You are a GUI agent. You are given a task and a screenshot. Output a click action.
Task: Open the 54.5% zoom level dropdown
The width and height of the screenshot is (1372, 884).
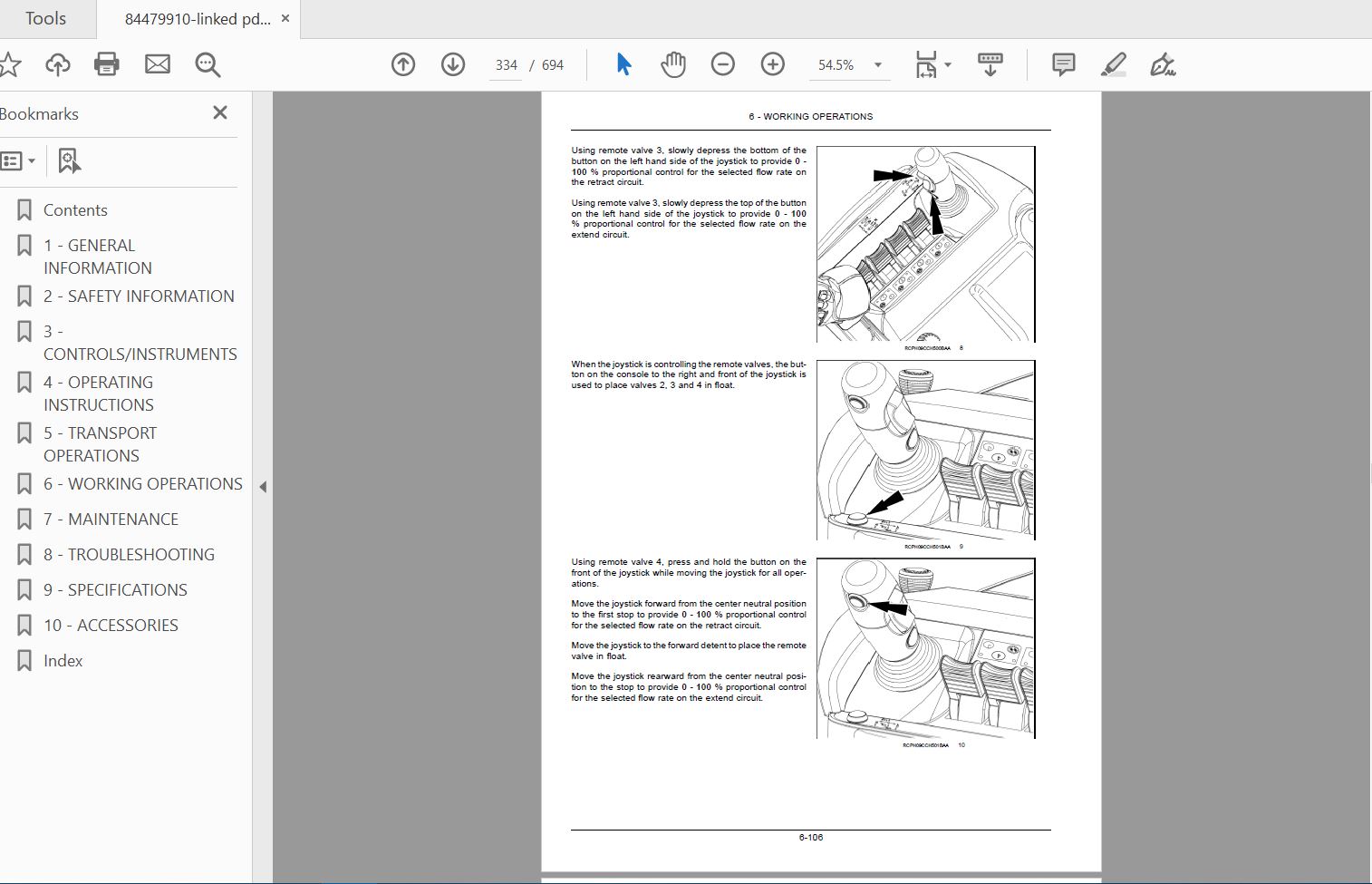click(849, 65)
